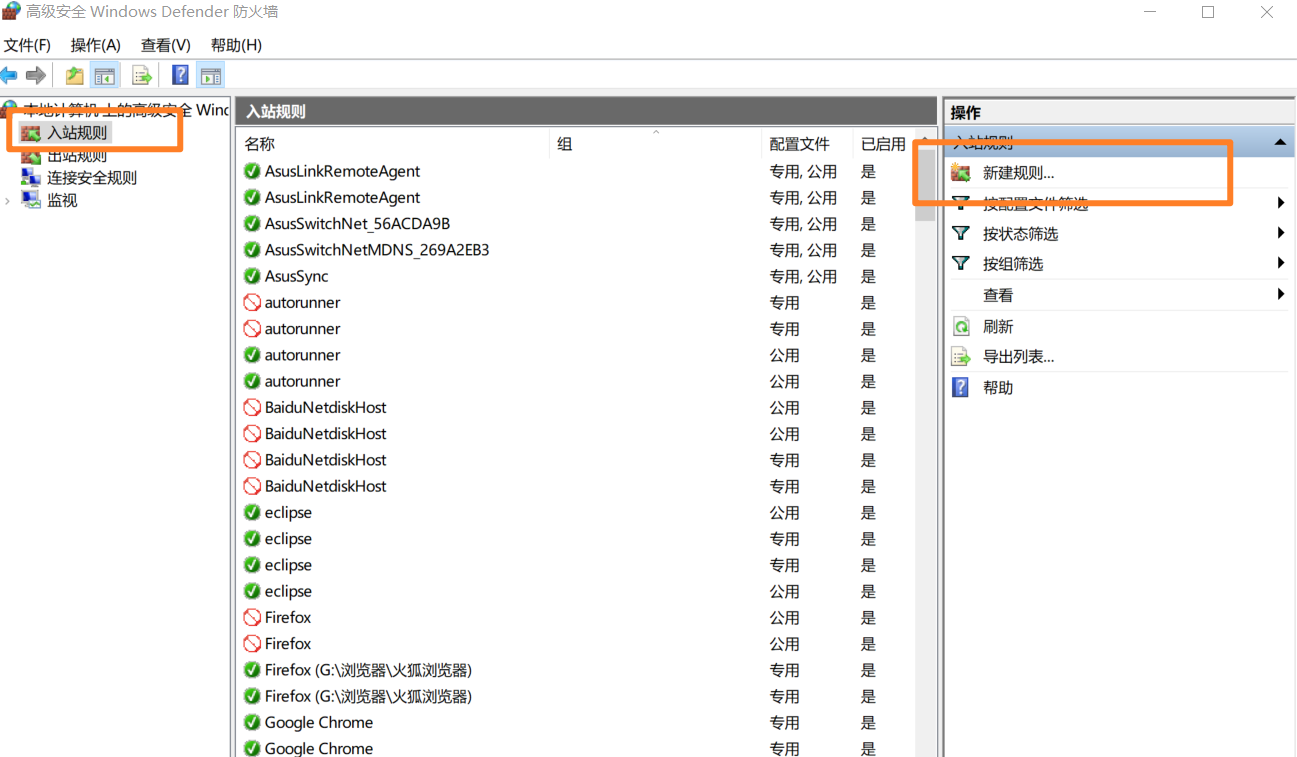
Task: Expand the 监视 tree node chevron
Action: (8, 201)
